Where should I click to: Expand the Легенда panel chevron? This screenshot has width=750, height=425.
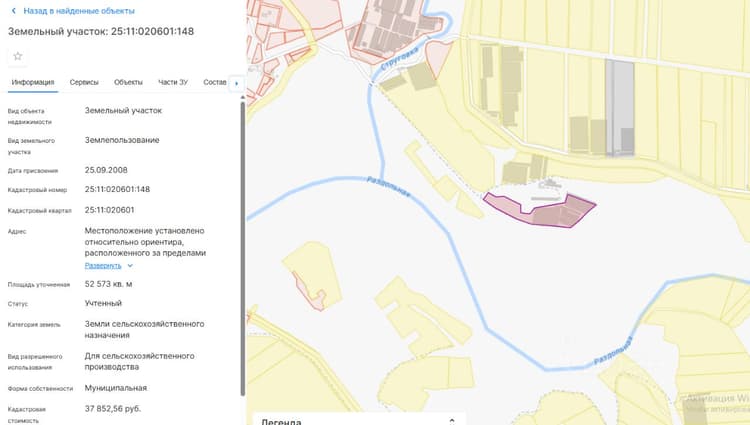tap(452, 421)
